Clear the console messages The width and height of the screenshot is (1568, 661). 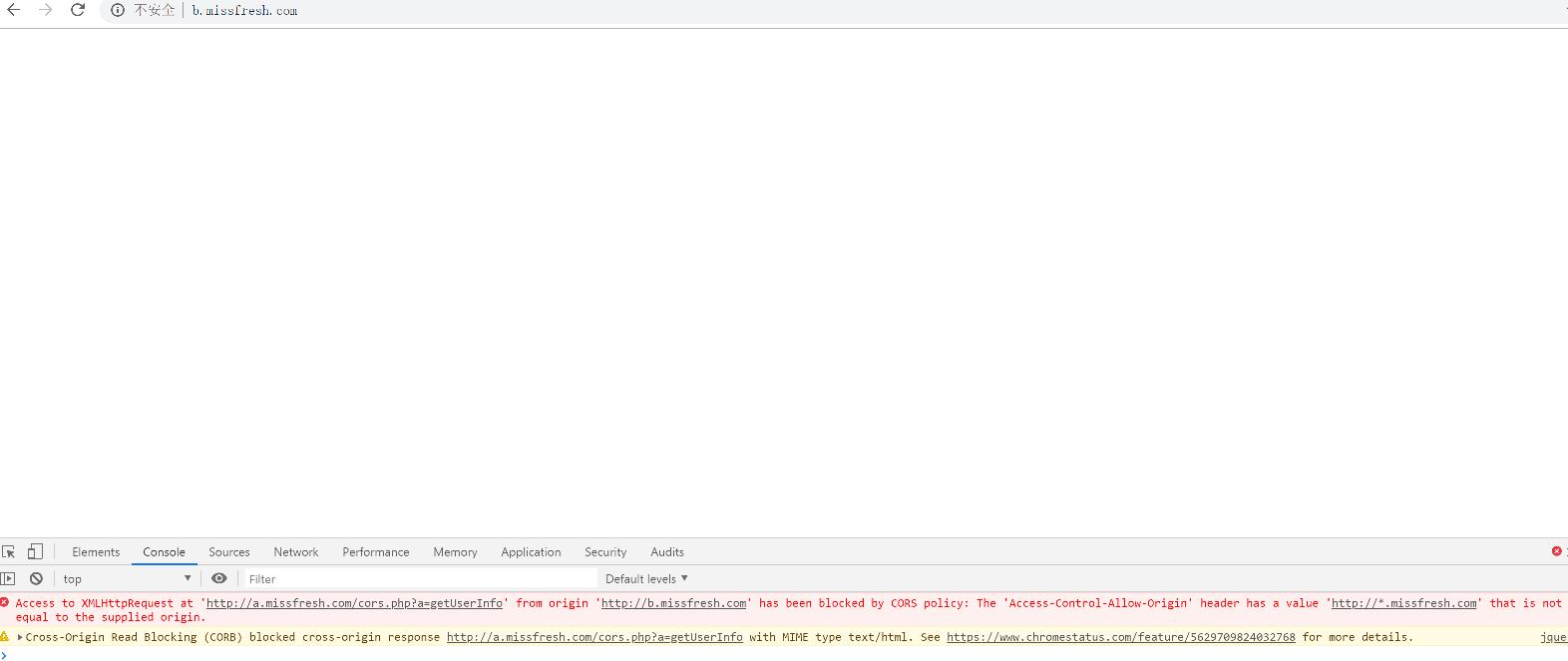pos(36,578)
